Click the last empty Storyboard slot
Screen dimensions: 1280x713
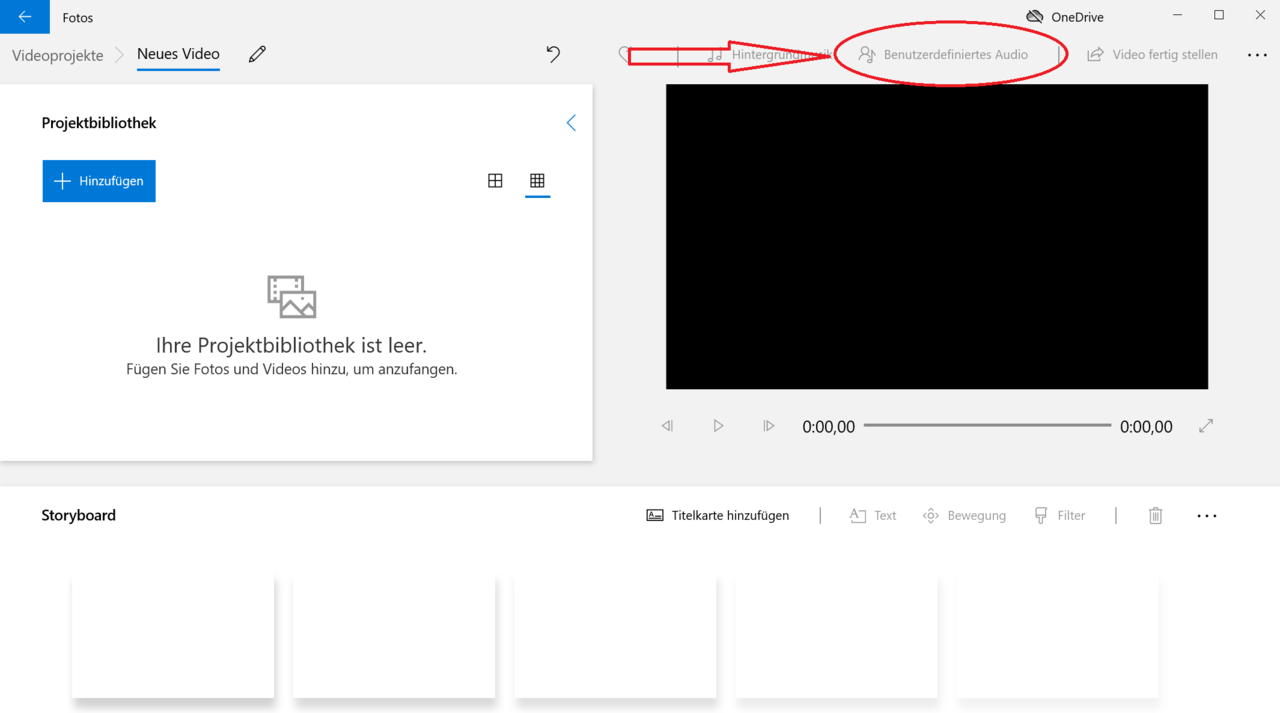(1057, 636)
